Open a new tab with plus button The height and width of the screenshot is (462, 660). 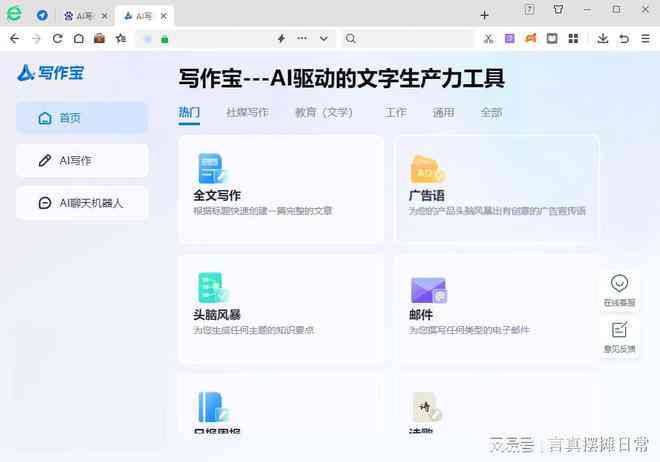click(484, 16)
